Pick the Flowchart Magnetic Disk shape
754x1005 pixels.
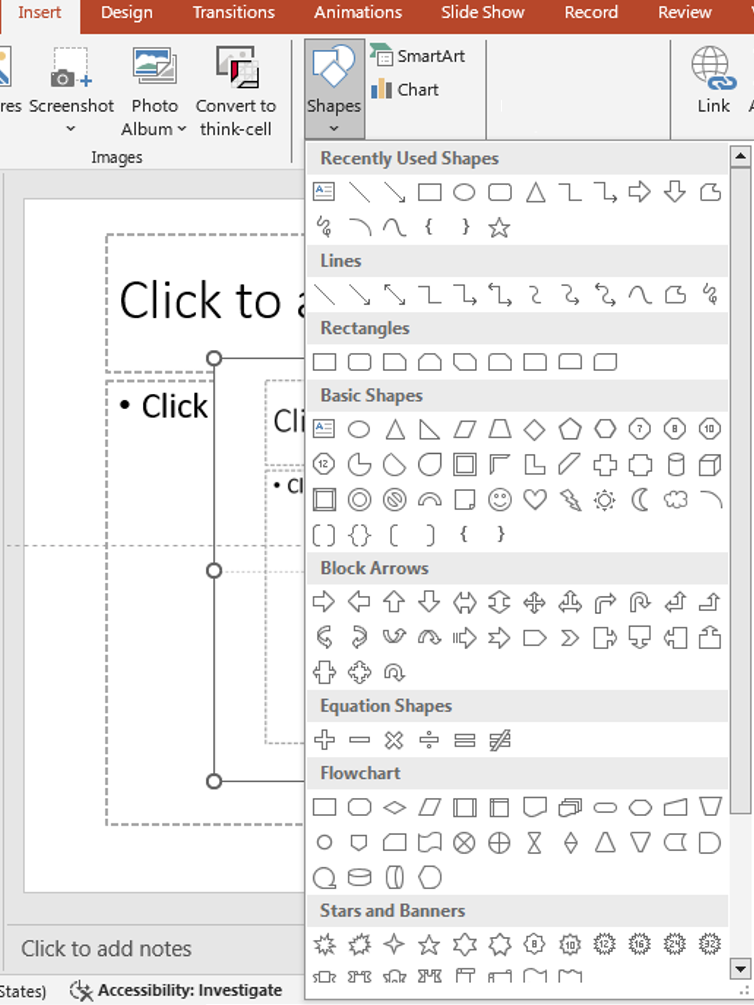[359, 877]
